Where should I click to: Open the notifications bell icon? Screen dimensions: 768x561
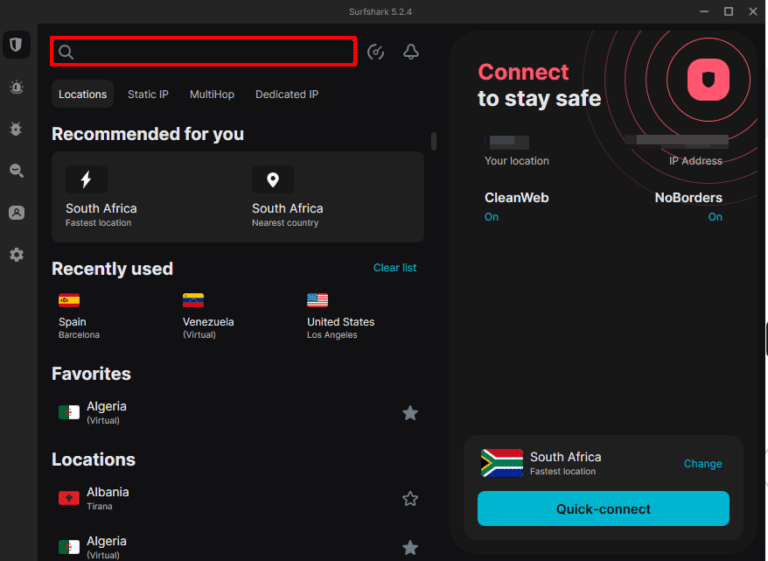(x=411, y=52)
